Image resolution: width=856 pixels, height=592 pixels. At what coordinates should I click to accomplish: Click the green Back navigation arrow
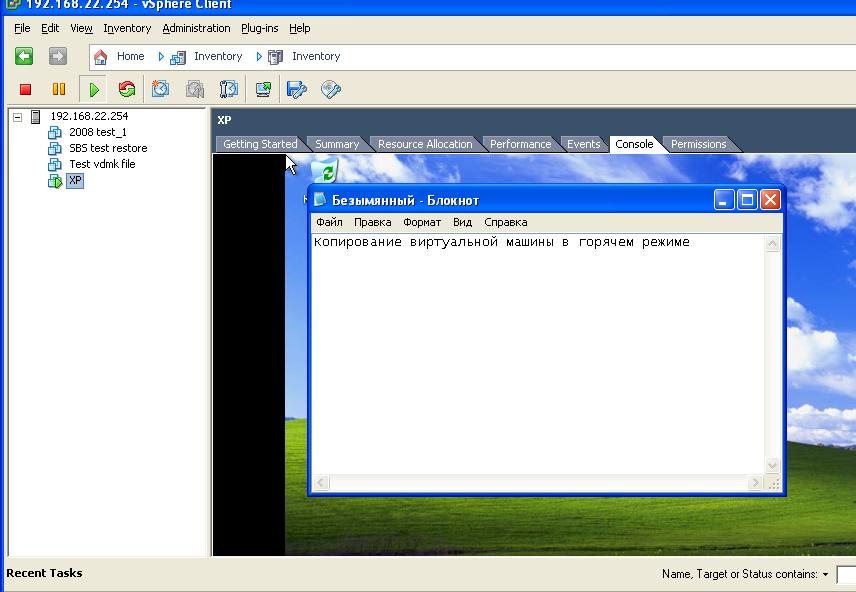pos(24,56)
